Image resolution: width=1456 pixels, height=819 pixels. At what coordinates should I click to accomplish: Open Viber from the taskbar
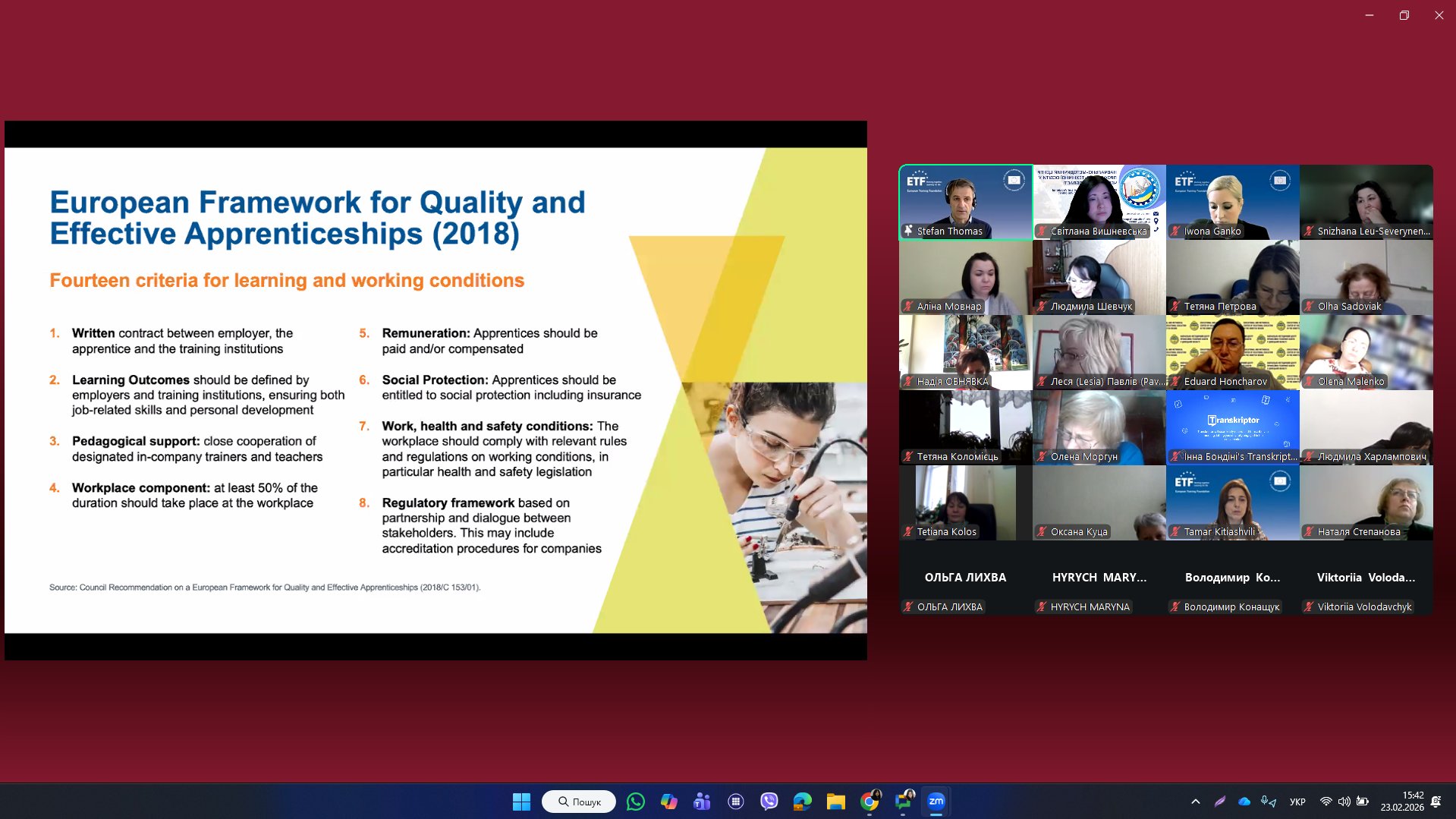(x=769, y=802)
